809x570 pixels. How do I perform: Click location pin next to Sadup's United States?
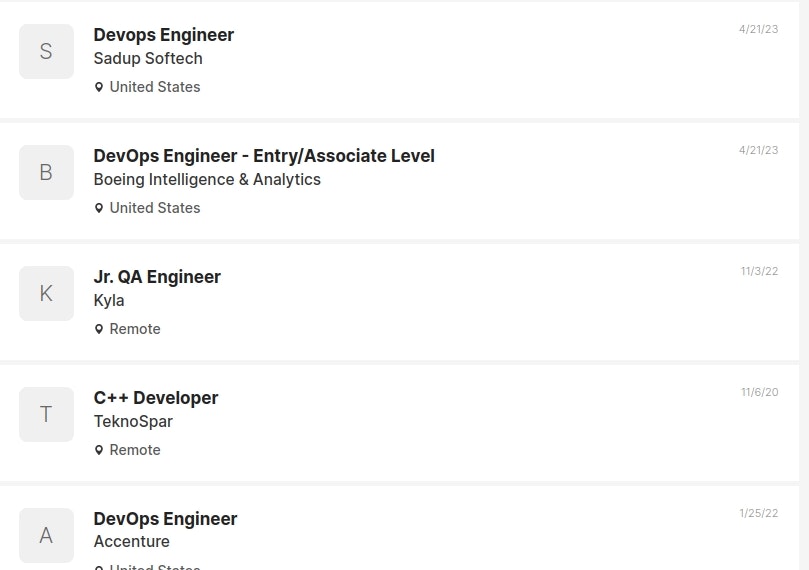pyautogui.click(x=99, y=87)
